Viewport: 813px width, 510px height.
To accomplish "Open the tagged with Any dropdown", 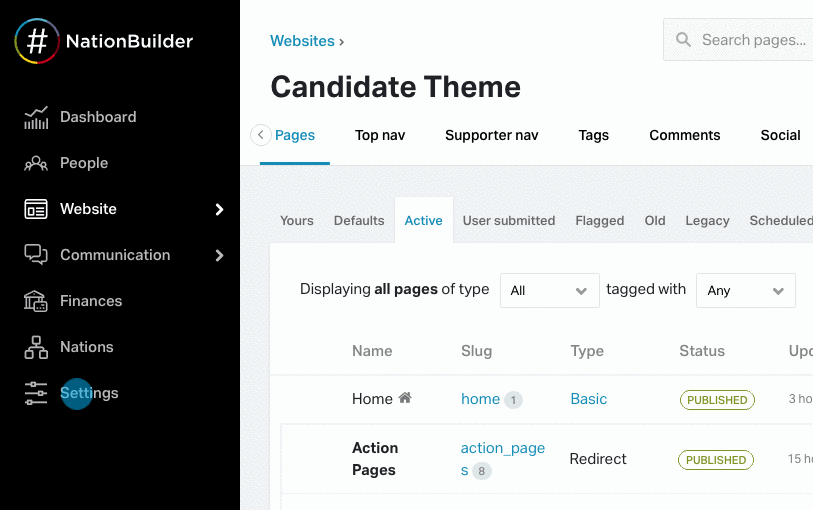I will 745,290.
